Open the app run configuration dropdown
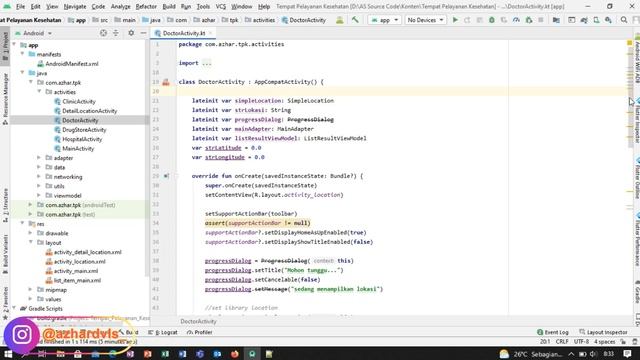 (384, 20)
